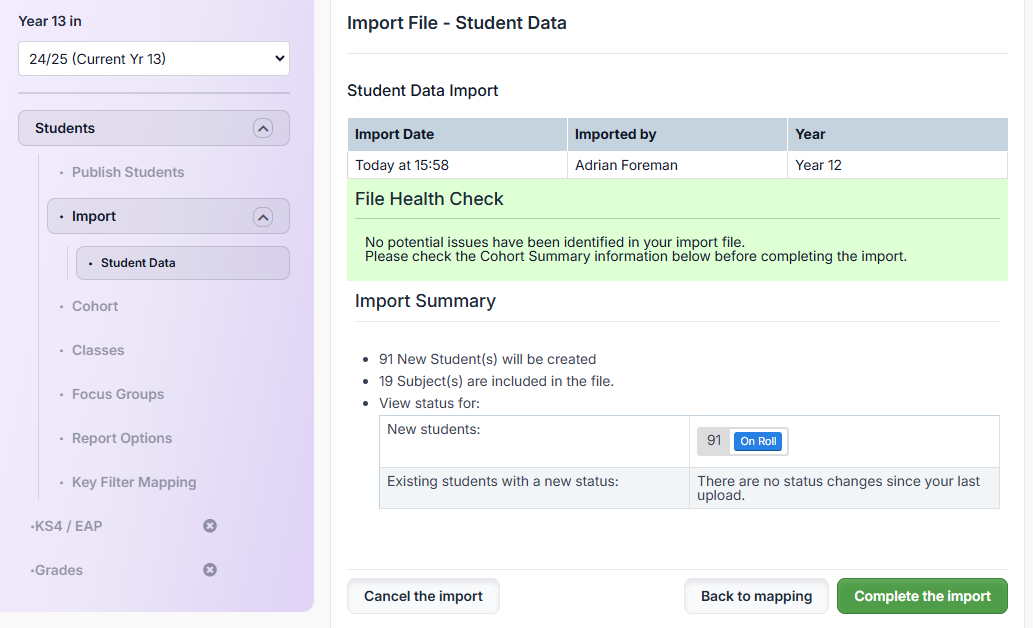Open the Classes menu item
Screen dimensions: 1033x628
pyautogui.click(x=98, y=350)
